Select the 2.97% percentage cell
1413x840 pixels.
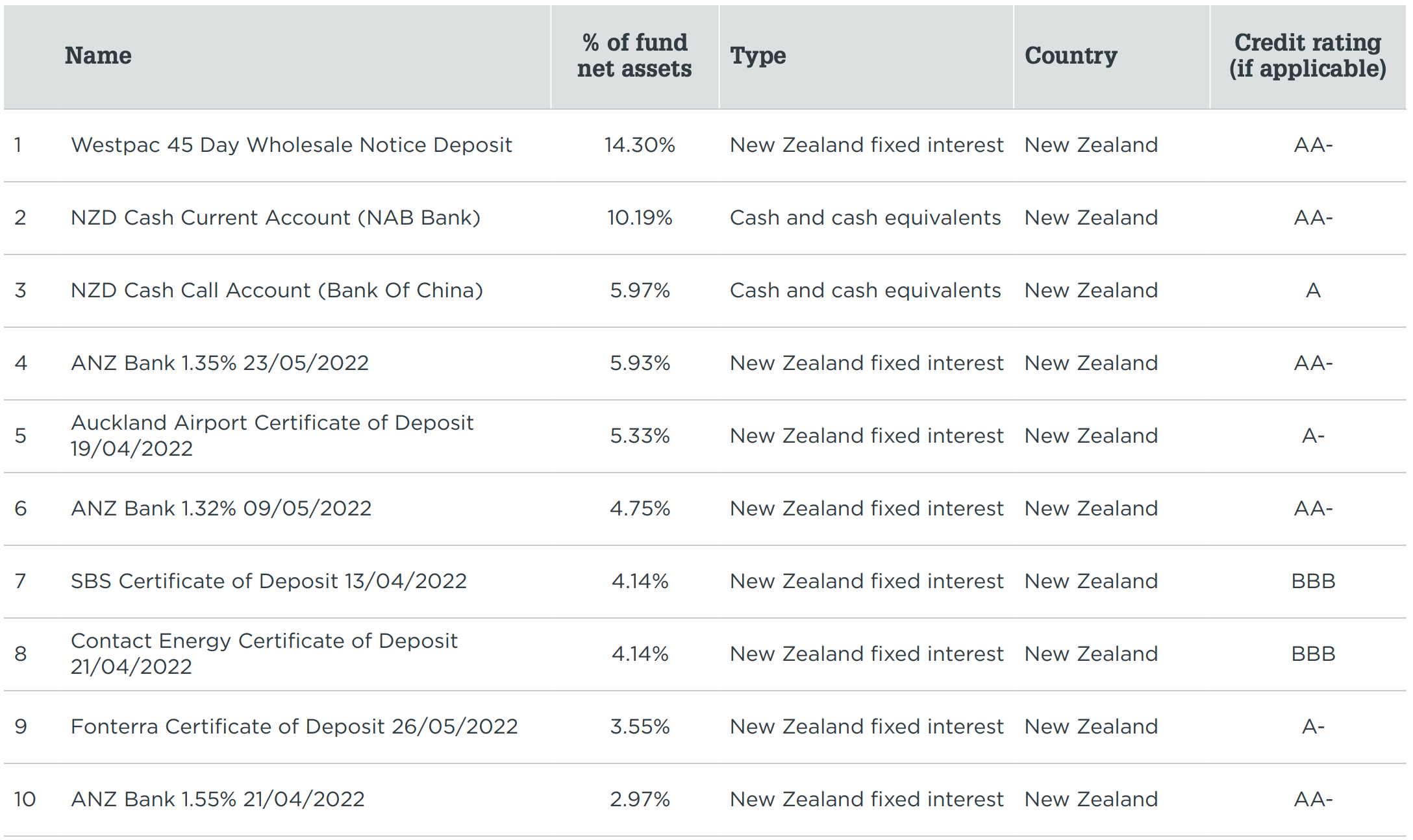pyautogui.click(x=640, y=799)
